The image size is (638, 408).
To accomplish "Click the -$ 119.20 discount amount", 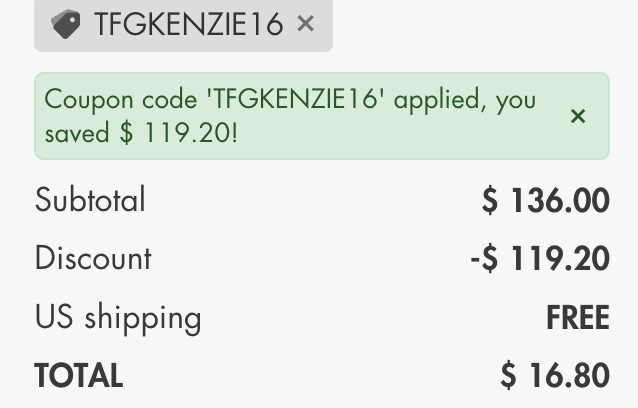I will click(x=539, y=259).
